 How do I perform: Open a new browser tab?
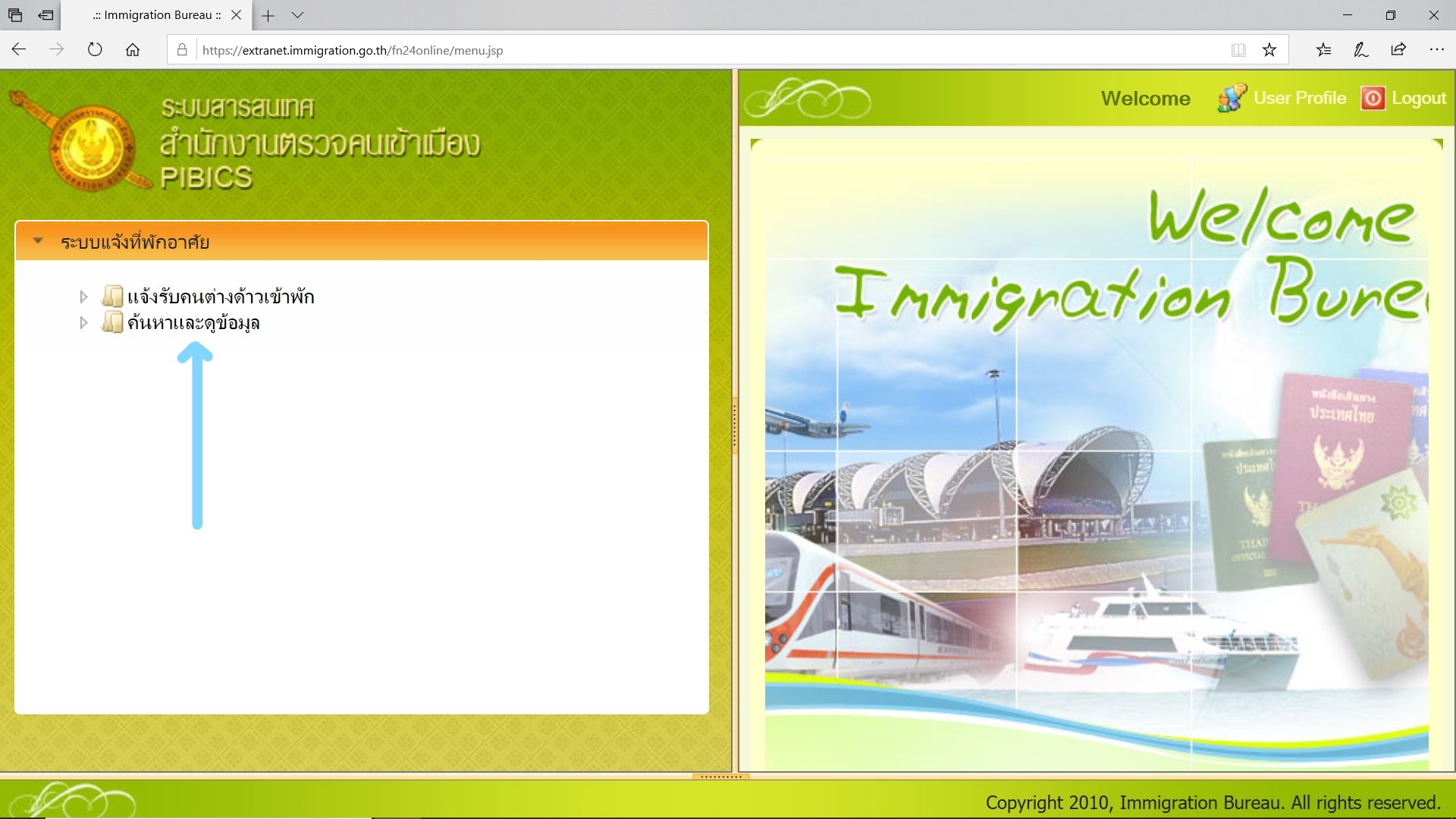click(x=268, y=15)
